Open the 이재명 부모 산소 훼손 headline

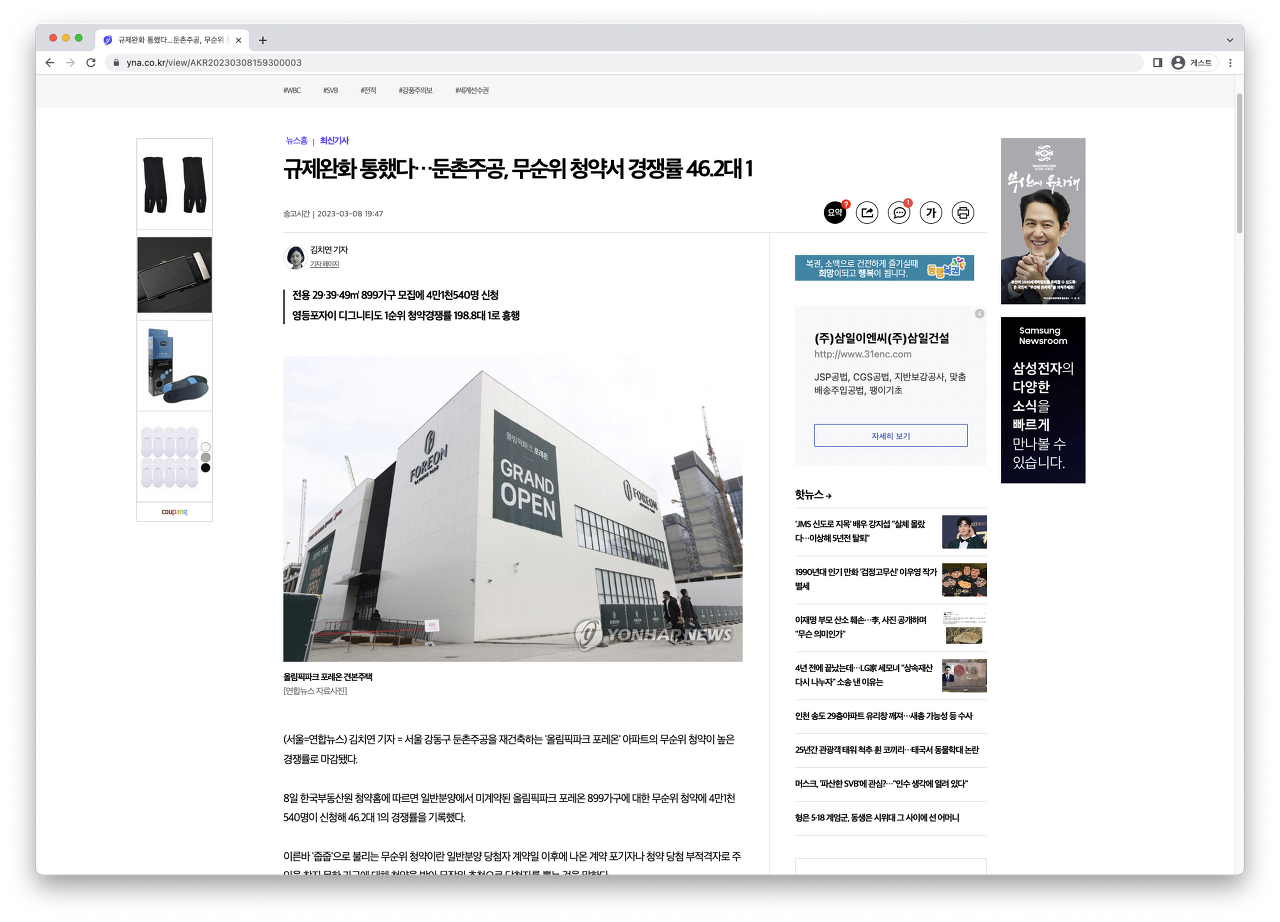(862, 627)
